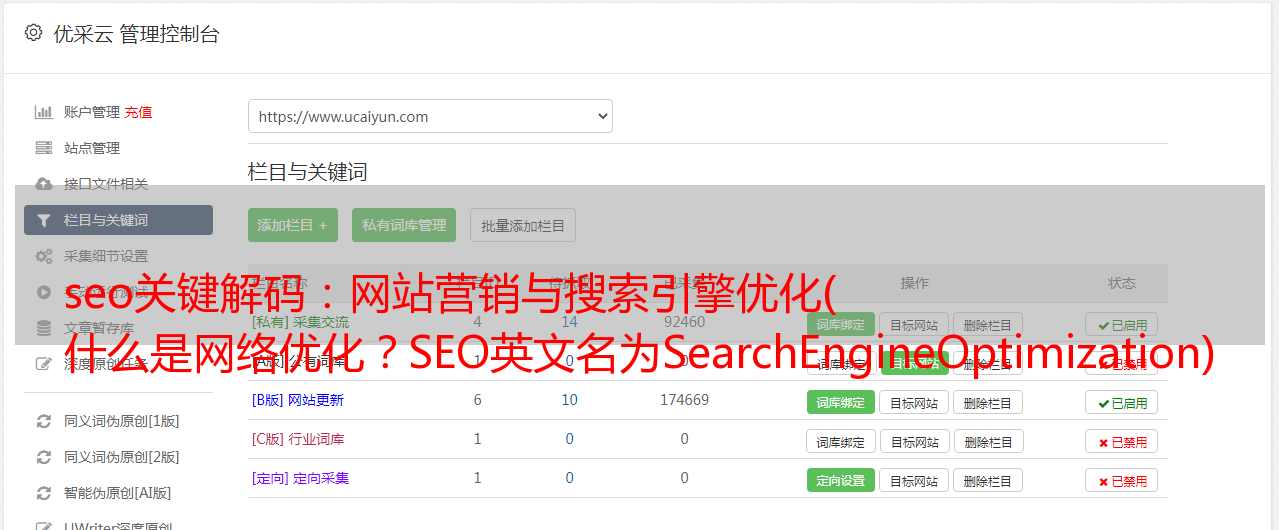Click the 优采云 管理控制台 title
The height and width of the screenshot is (530, 1279).
click(136, 33)
